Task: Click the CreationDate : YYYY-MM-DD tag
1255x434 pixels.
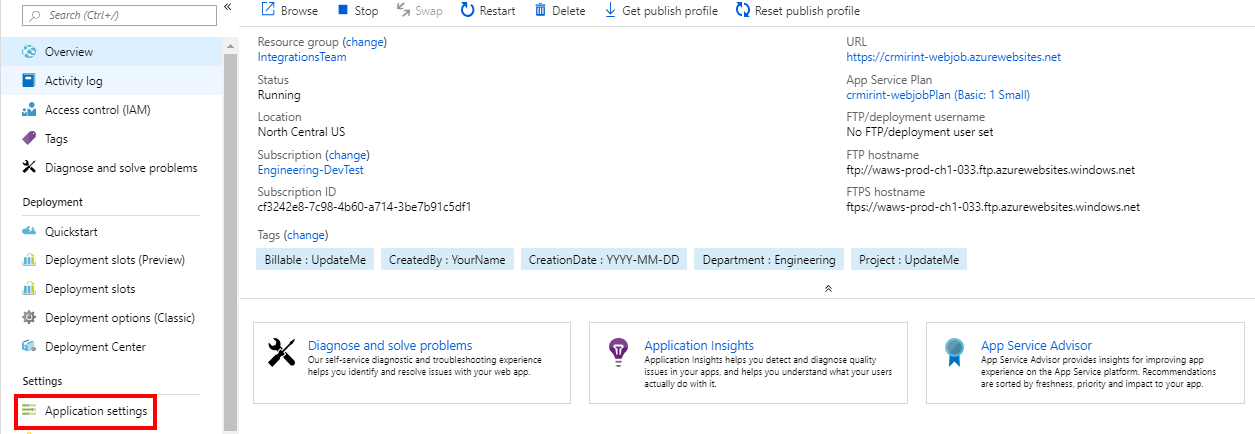Action: [604, 260]
